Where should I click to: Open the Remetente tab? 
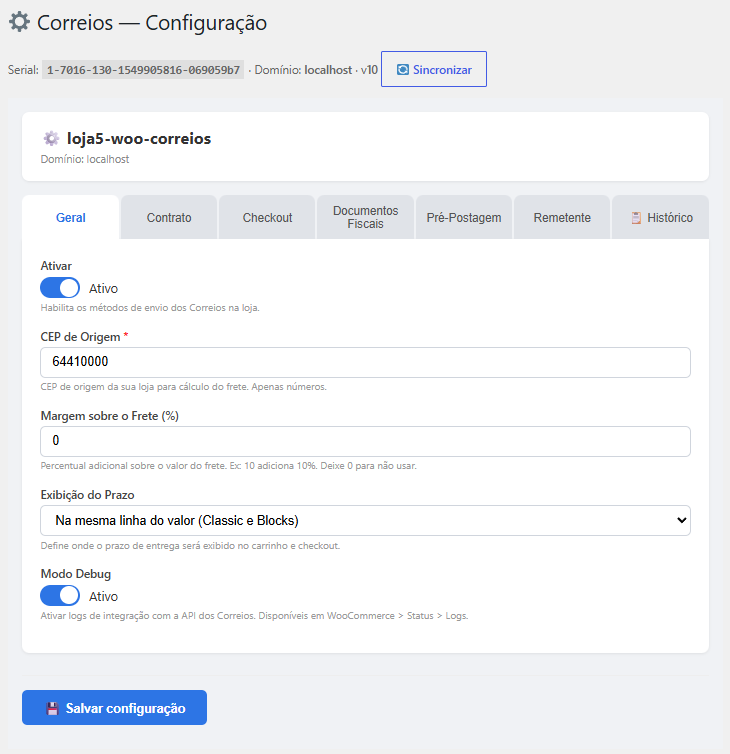(x=562, y=217)
